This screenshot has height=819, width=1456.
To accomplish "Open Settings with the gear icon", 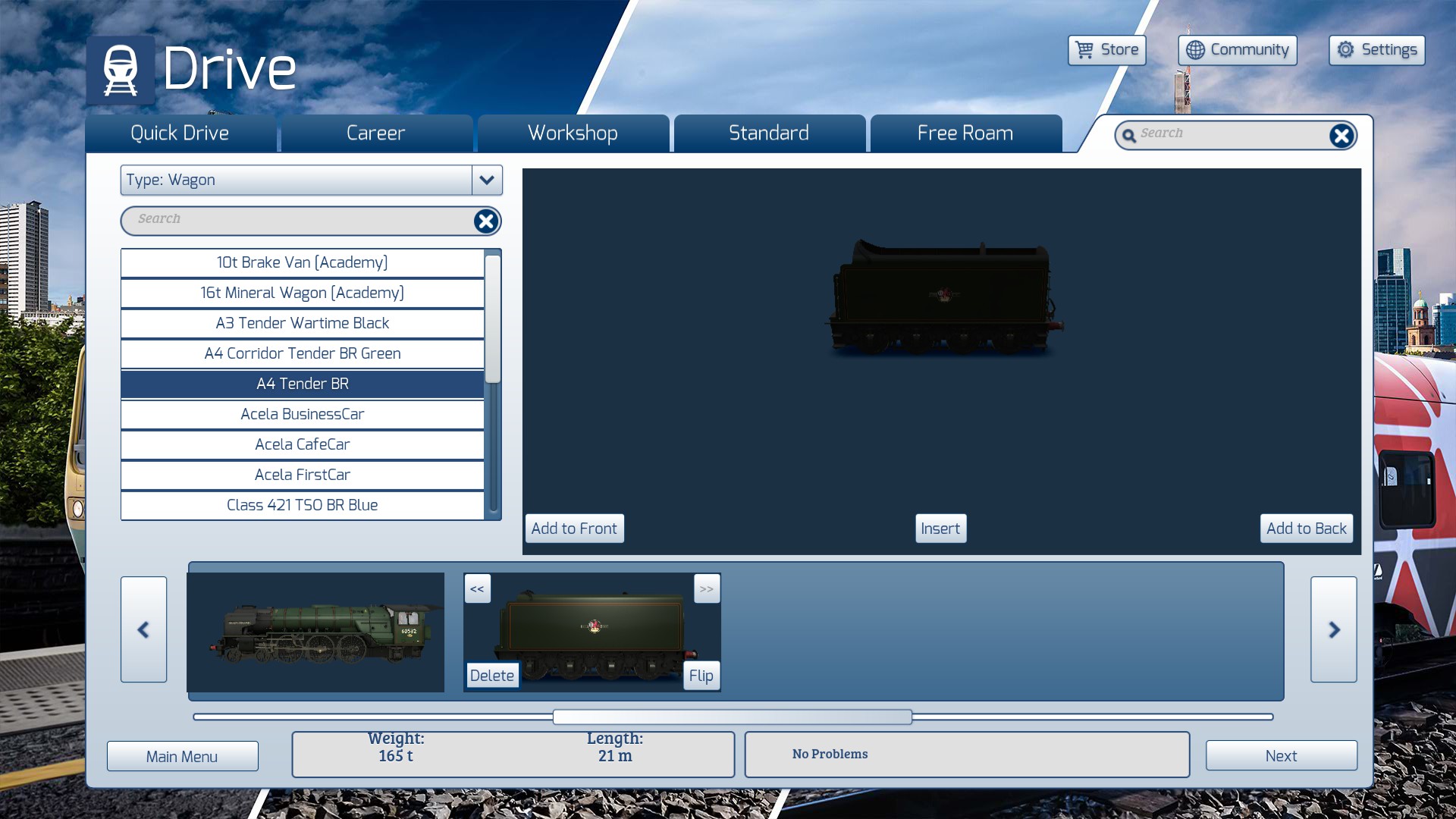I will pos(1376,50).
